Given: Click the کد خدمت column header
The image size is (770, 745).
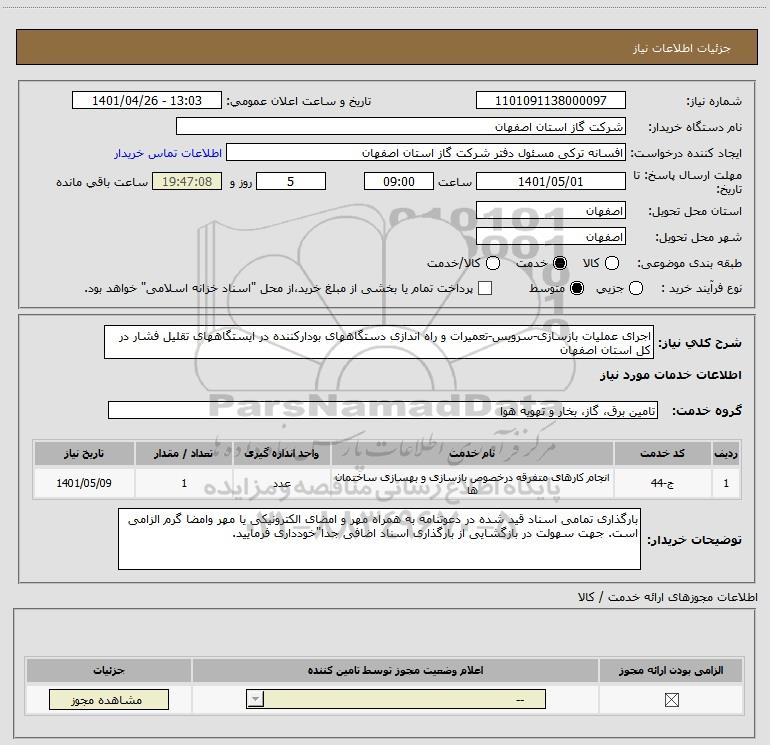Looking at the screenshot, I should point(662,453).
